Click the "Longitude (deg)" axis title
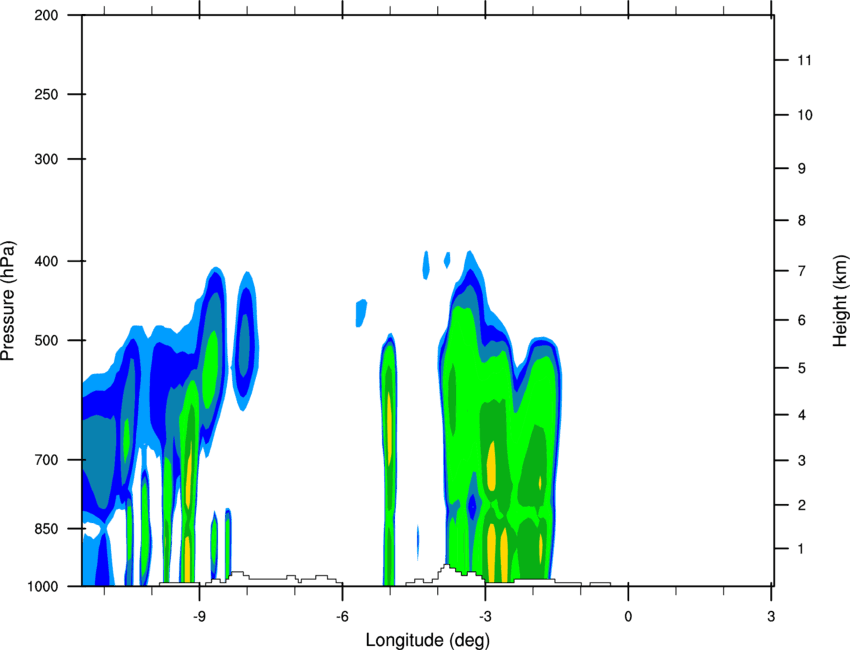This screenshot has width=850, height=650. [x=428, y=640]
